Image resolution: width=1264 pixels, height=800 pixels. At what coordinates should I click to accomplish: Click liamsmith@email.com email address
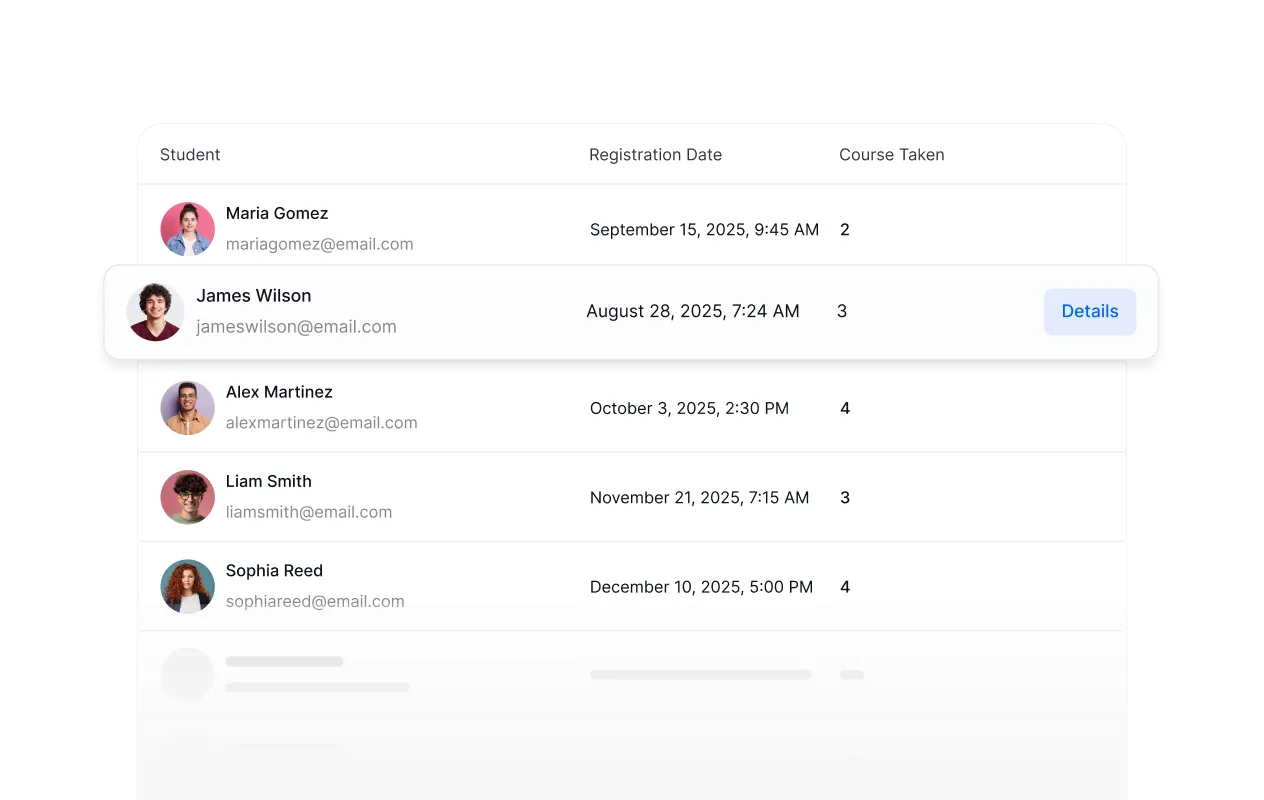click(x=308, y=512)
